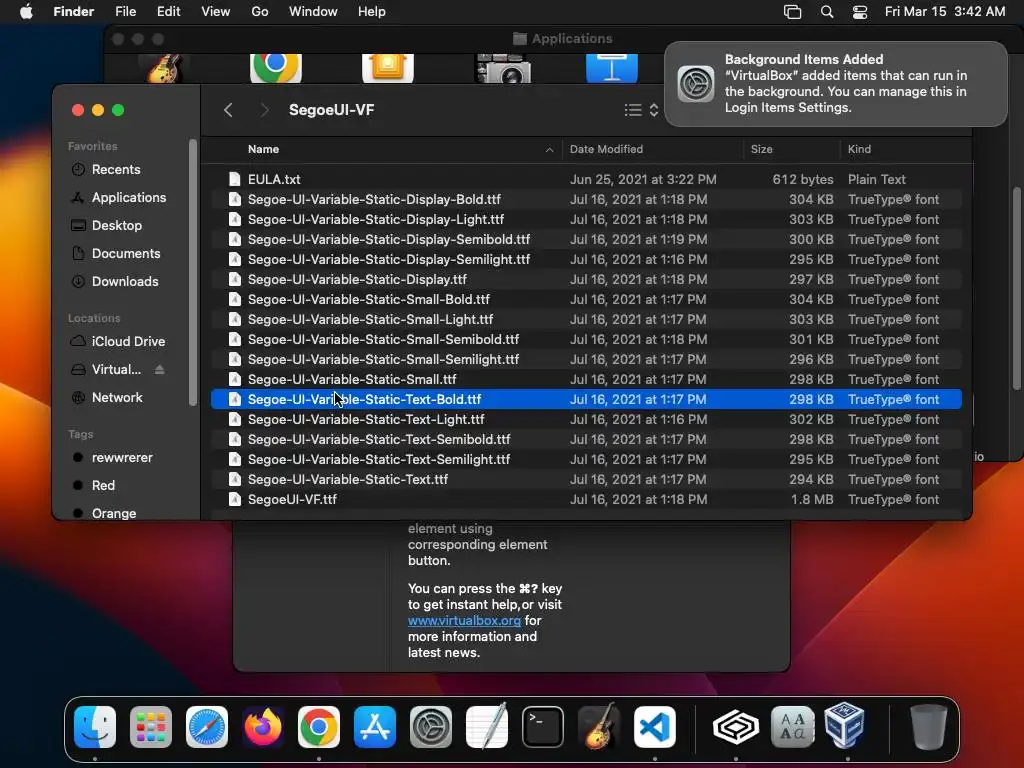
Task: Open the App Store Dock icon
Action: point(375,727)
